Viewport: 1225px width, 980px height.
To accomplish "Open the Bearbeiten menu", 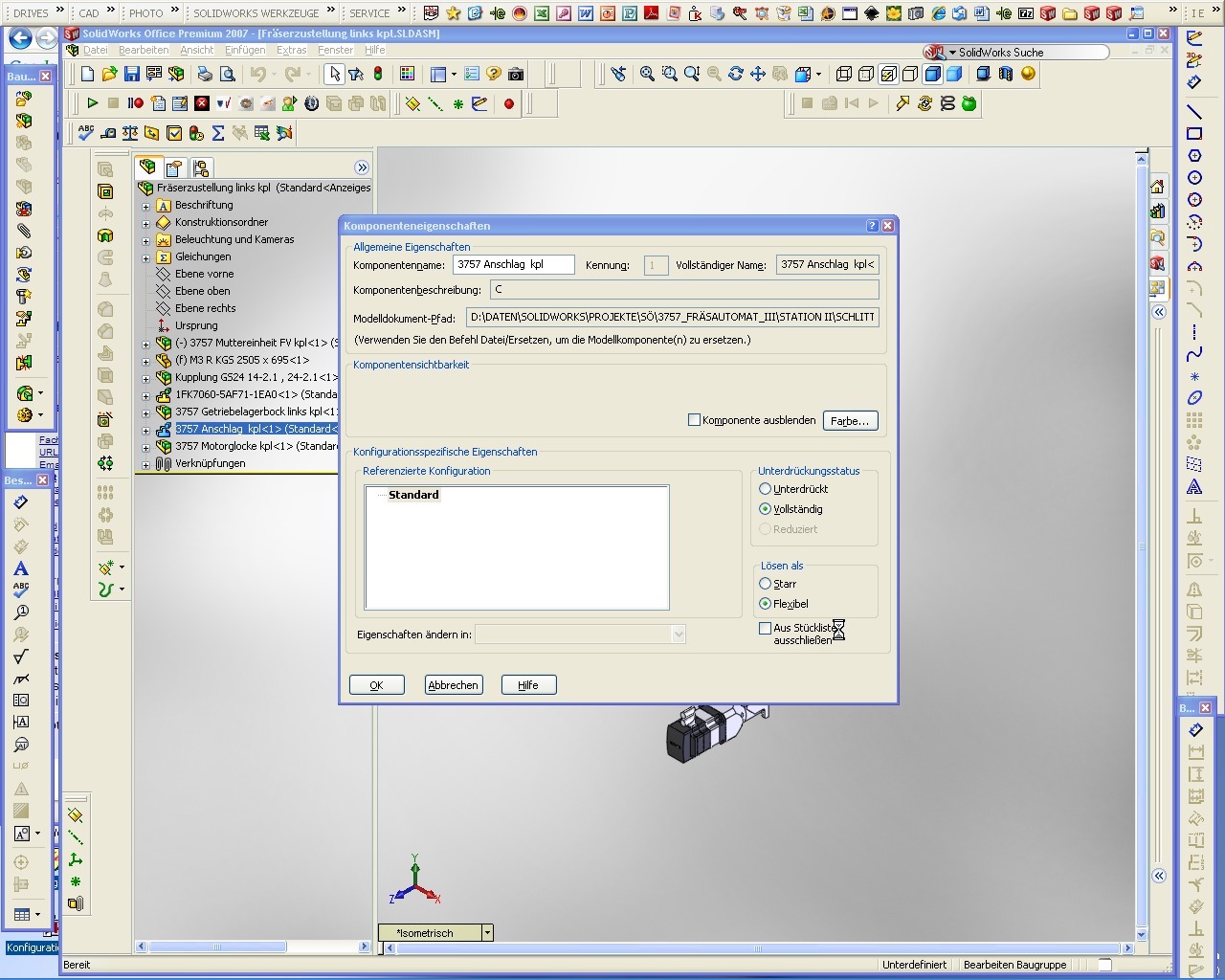I will [x=144, y=50].
